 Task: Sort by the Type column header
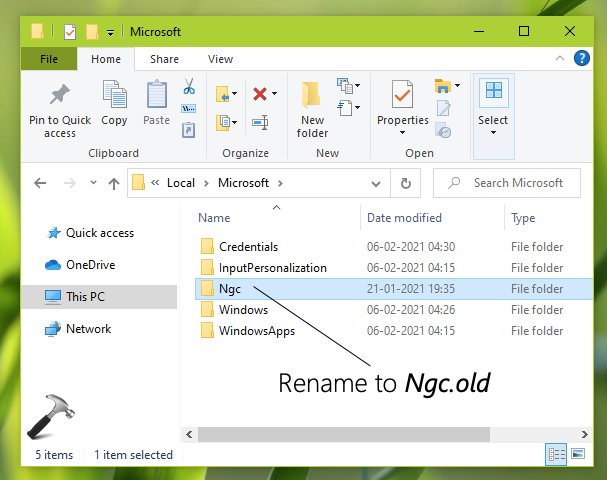tap(523, 218)
